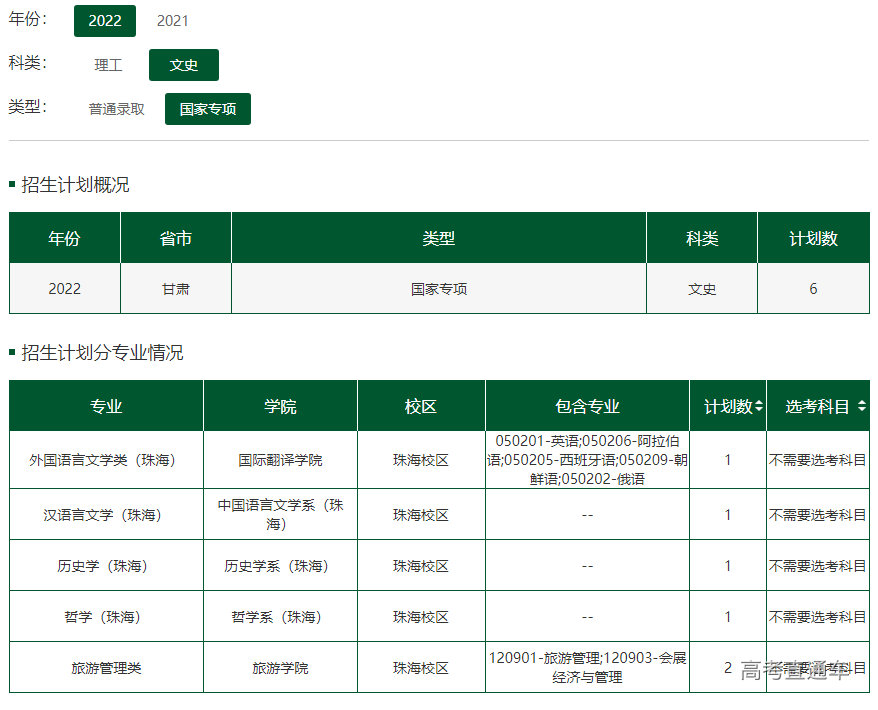Click 旅游学院 college cell
This screenshot has width=878, height=710.
point(280,668)
